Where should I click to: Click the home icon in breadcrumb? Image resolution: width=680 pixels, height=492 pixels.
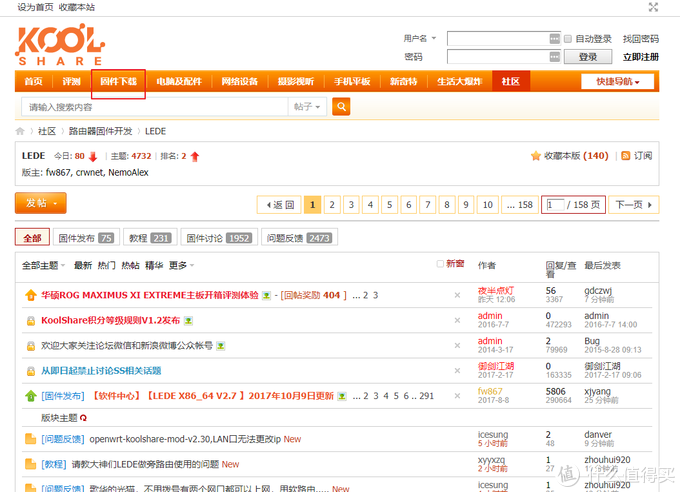coord(20,131)
